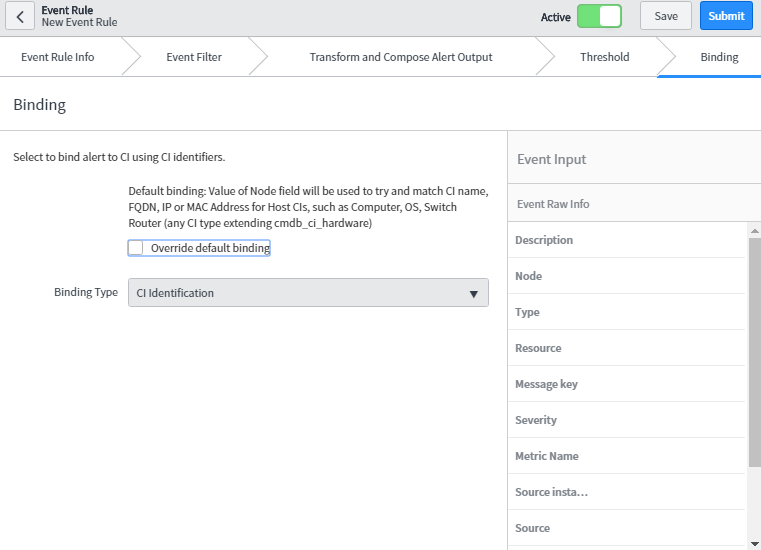Select the Node event field
The width and height of the screenshot is (761, 550).
(x=528, y=276)
